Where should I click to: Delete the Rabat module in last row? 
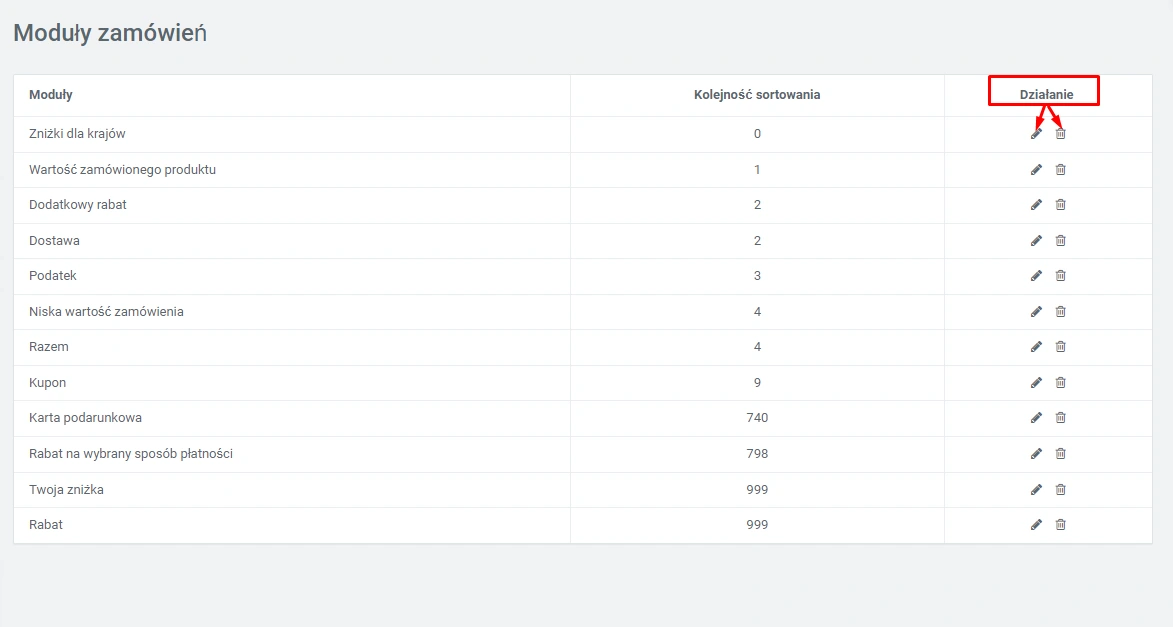(x=1061, y=525)
